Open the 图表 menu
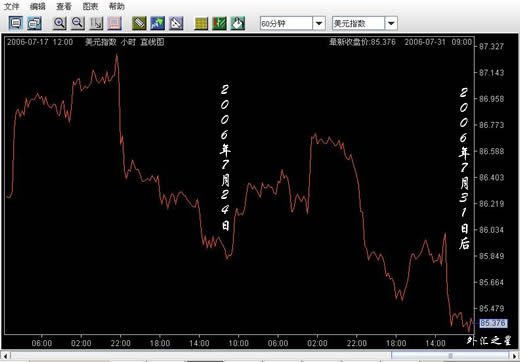 (x=90, y=6)
